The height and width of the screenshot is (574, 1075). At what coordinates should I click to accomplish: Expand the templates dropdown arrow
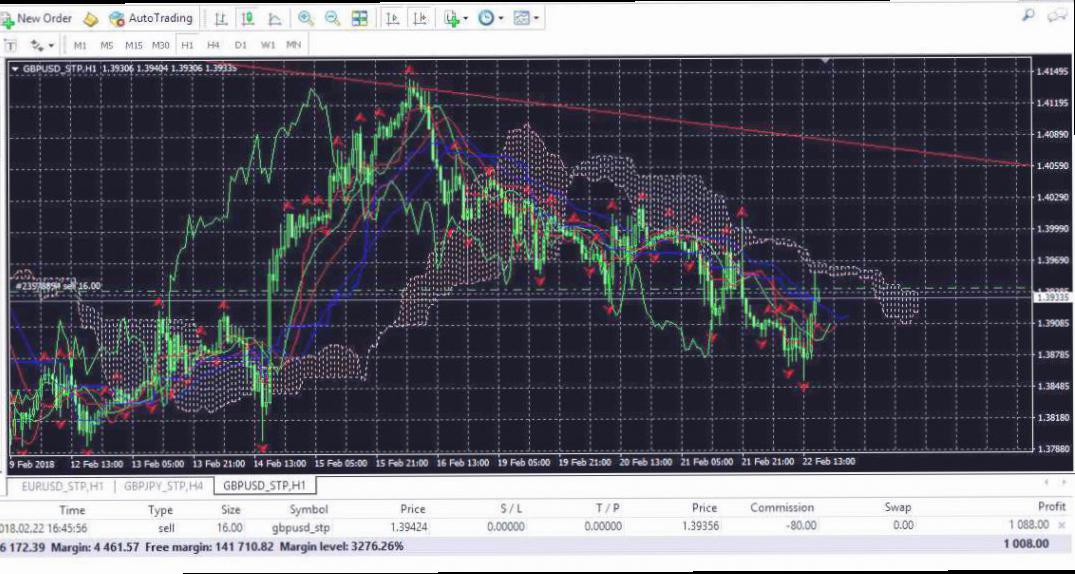(537, 19)
